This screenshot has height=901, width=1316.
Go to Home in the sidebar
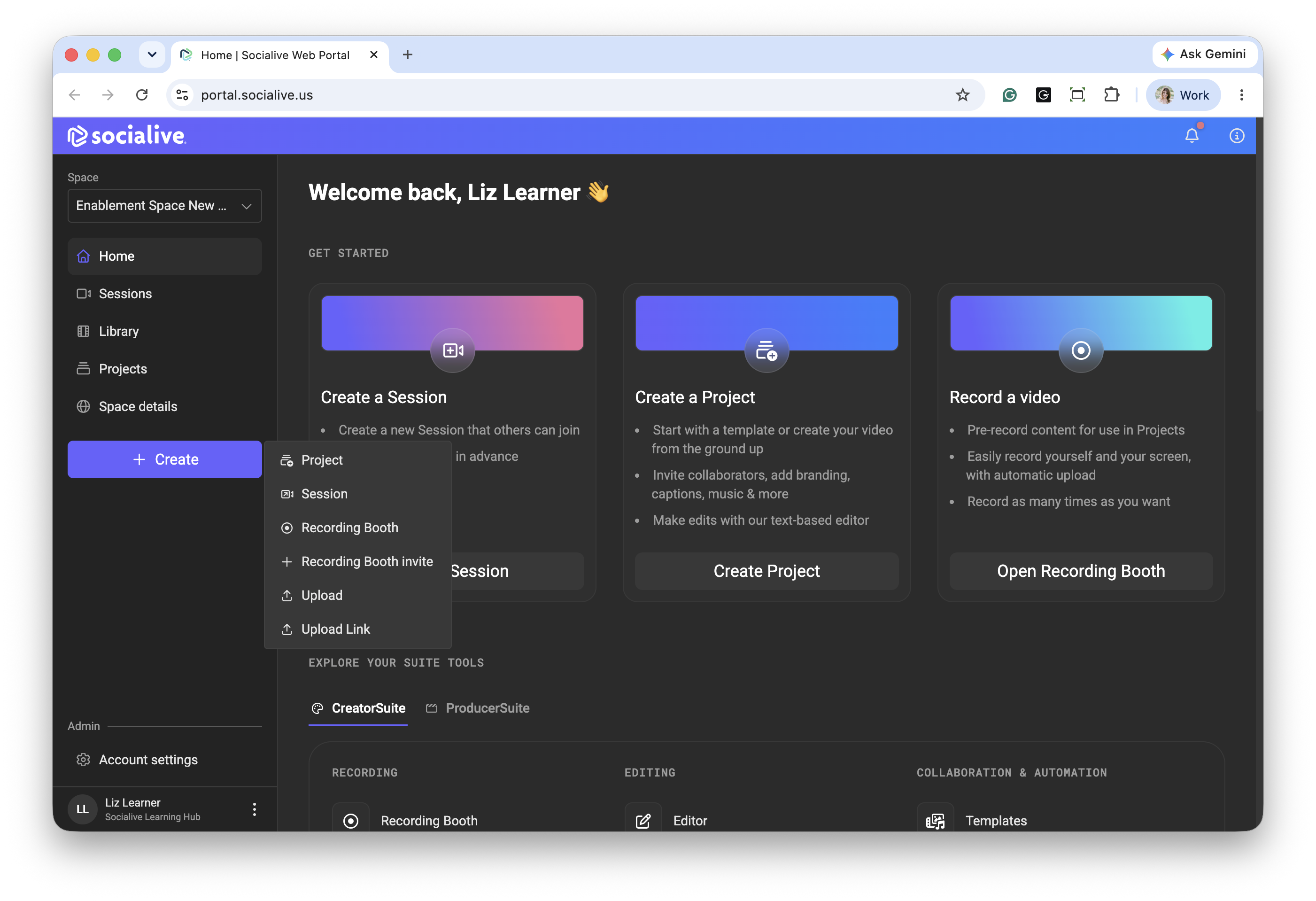coord(165,256)
